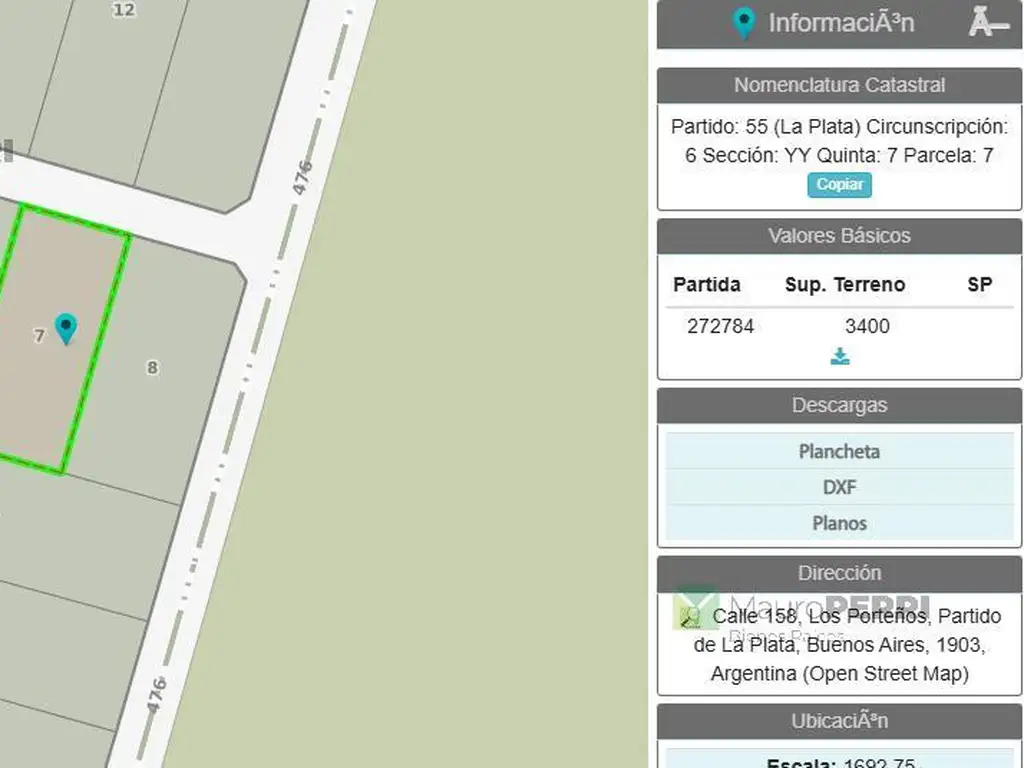Collapse the Nomenclatura Catastral section header
Viewport: 1024px width, 768px height.
click(x=839, y=85)
